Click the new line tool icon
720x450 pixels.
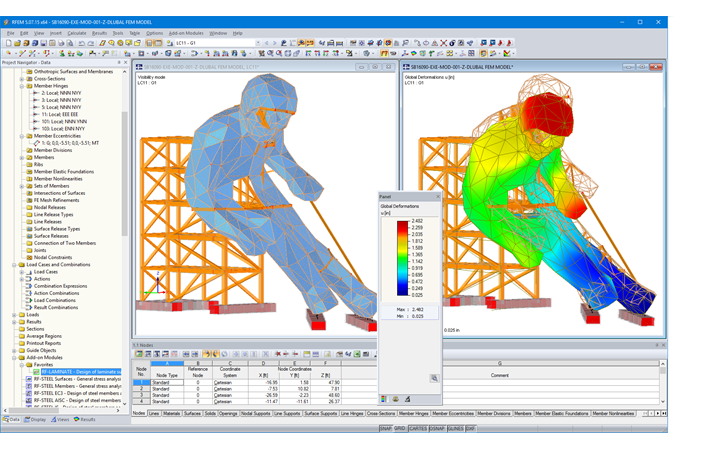tap(22, 53)
